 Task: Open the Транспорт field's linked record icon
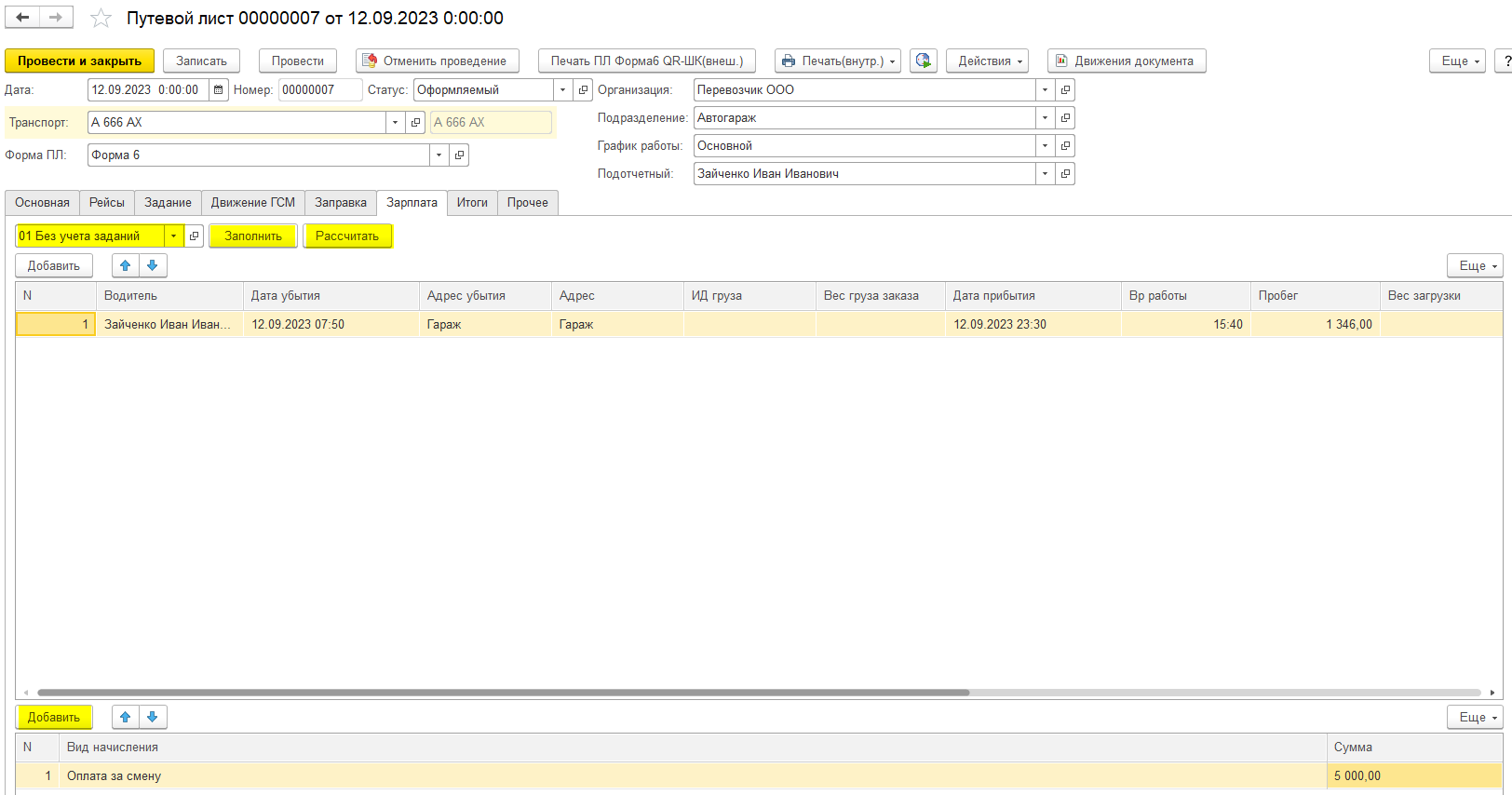tap(416, 123)
